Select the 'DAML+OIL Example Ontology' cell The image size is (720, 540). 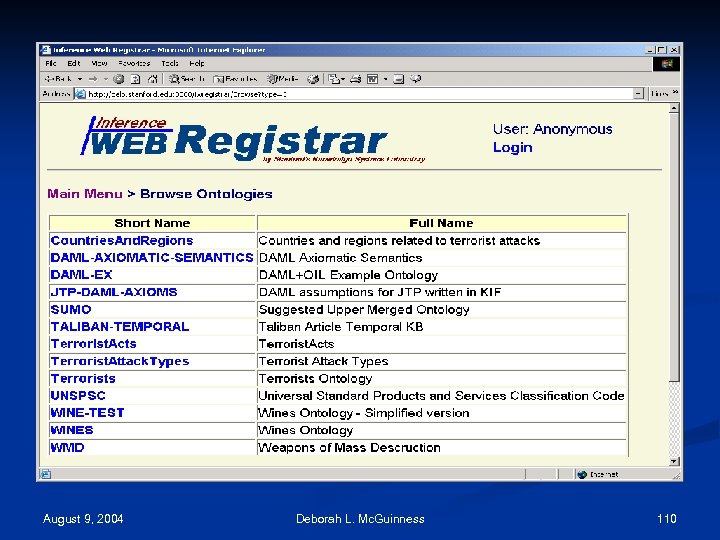point(441,275)
